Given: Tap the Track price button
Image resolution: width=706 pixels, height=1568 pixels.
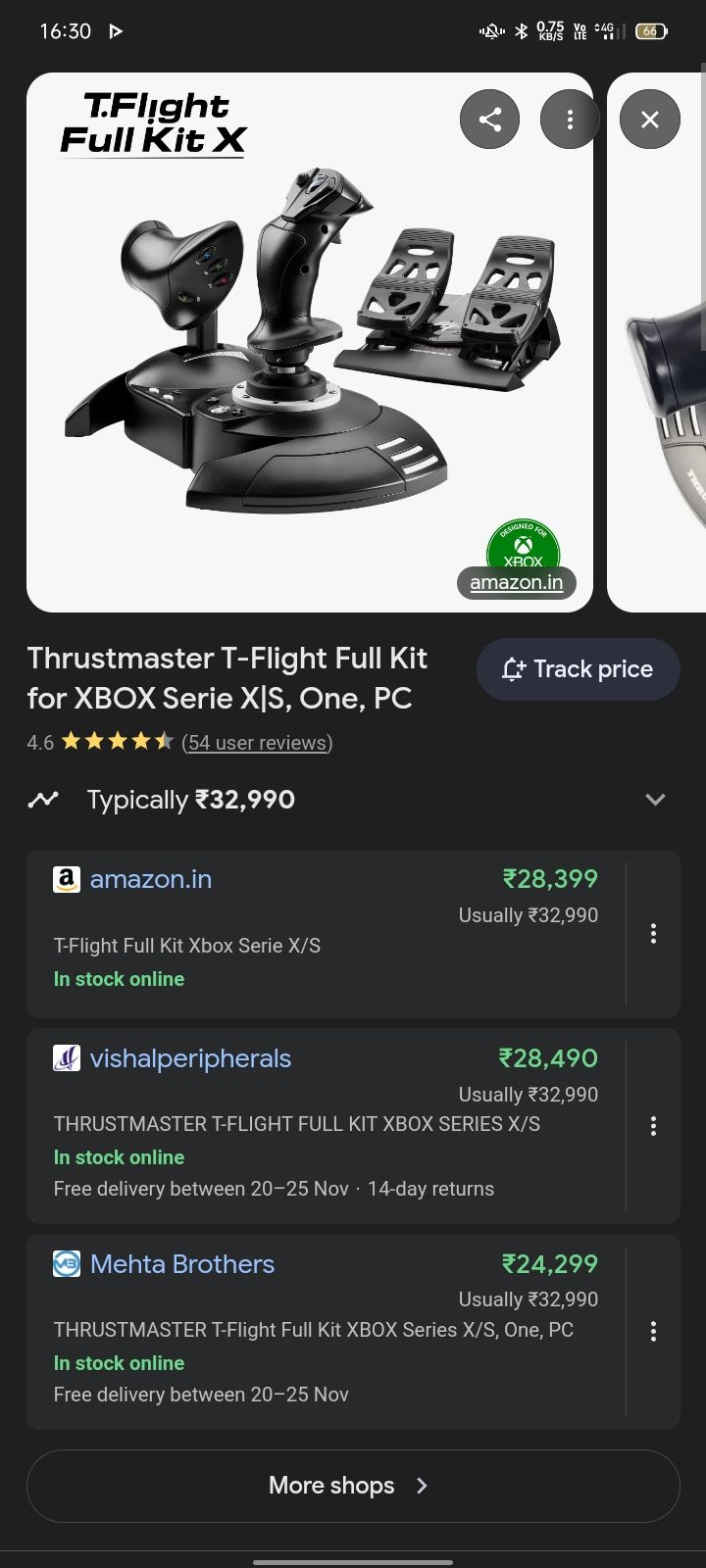Looking at the screenshot, I should pos(578,669).
